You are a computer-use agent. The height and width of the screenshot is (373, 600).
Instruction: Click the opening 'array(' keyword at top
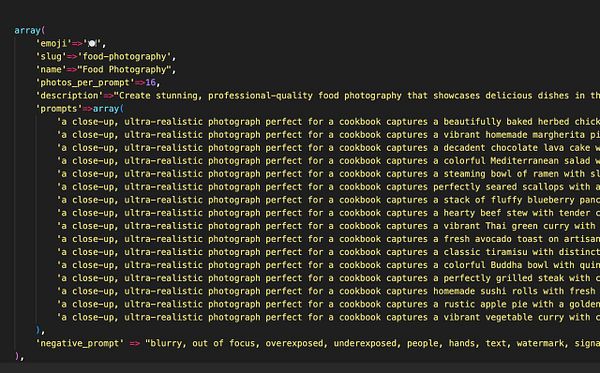[29, 31]
